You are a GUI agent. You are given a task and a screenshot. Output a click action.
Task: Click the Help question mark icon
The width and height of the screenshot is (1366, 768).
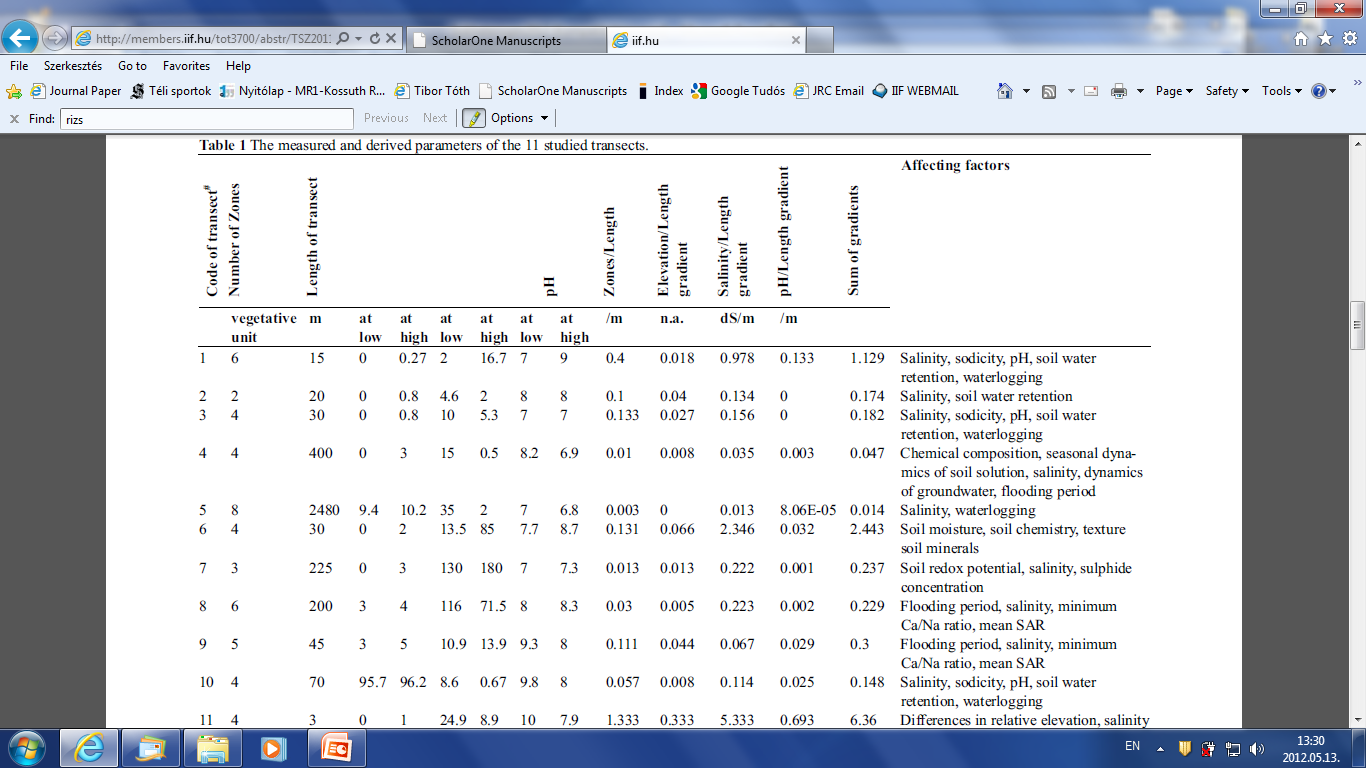click(1319, 91)
